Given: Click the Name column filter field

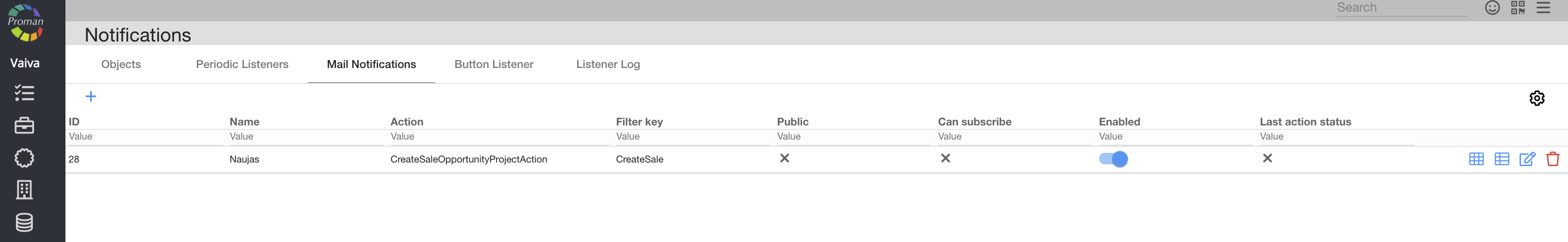Looking at the screenshot, I should pos(304,137).
